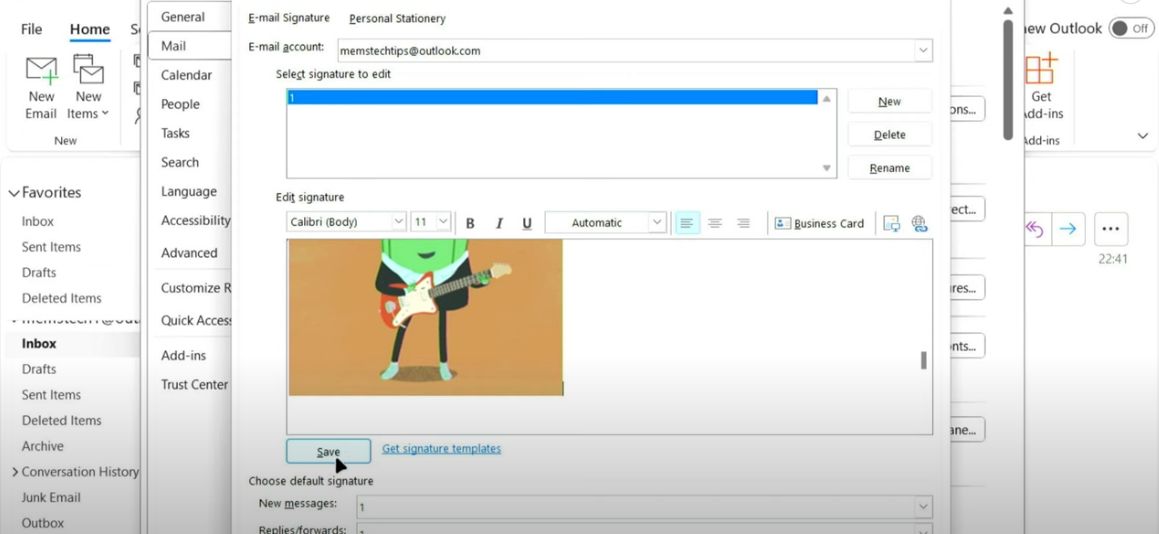
Task: Open the E-mail account dropdown
Action: [923, 50]
